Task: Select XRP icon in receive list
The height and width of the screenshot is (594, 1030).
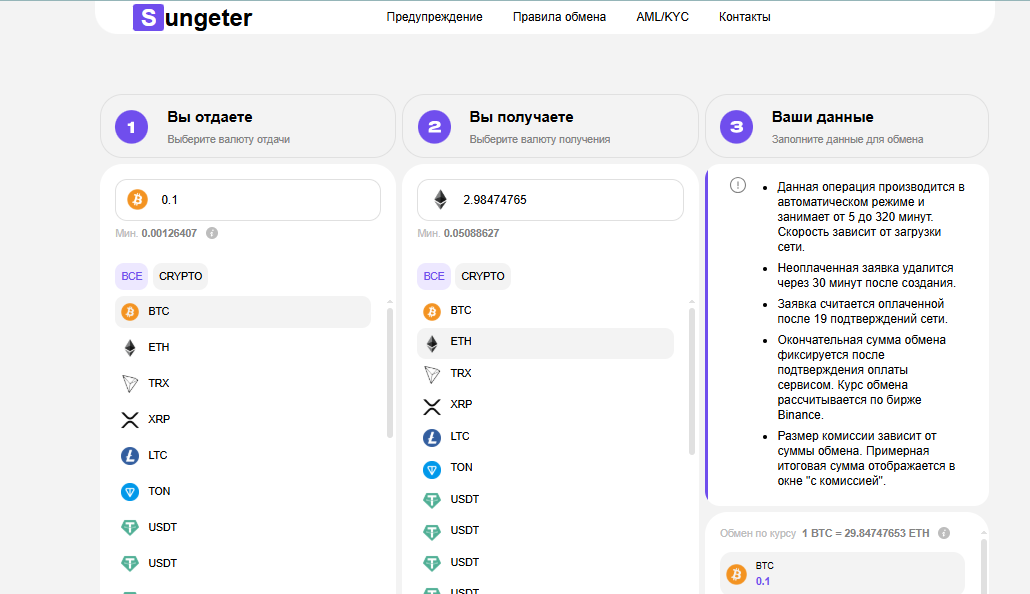Action: click(432, 405)
